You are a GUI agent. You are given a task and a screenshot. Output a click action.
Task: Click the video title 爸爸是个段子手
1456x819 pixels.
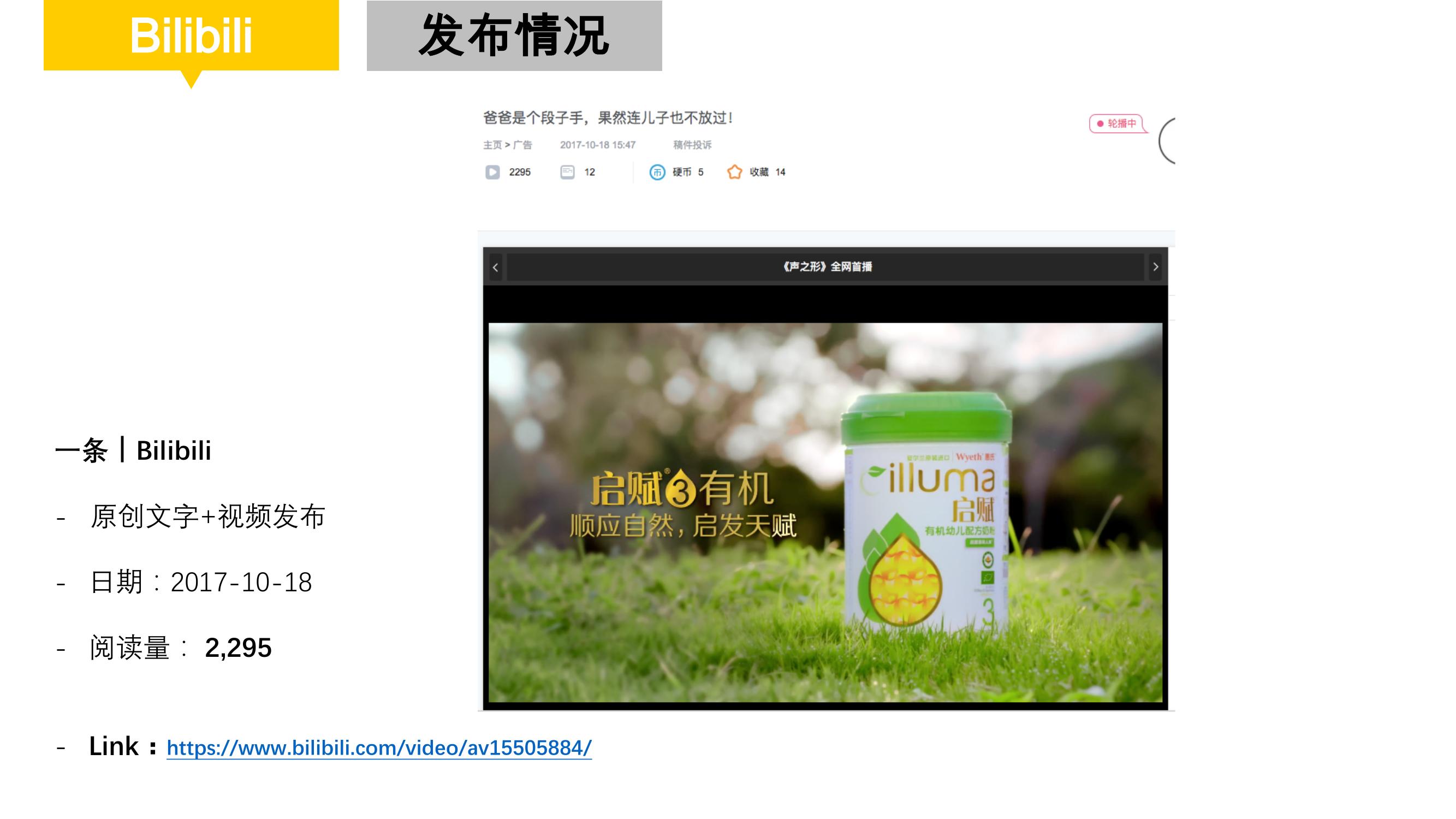click(608, 117)
